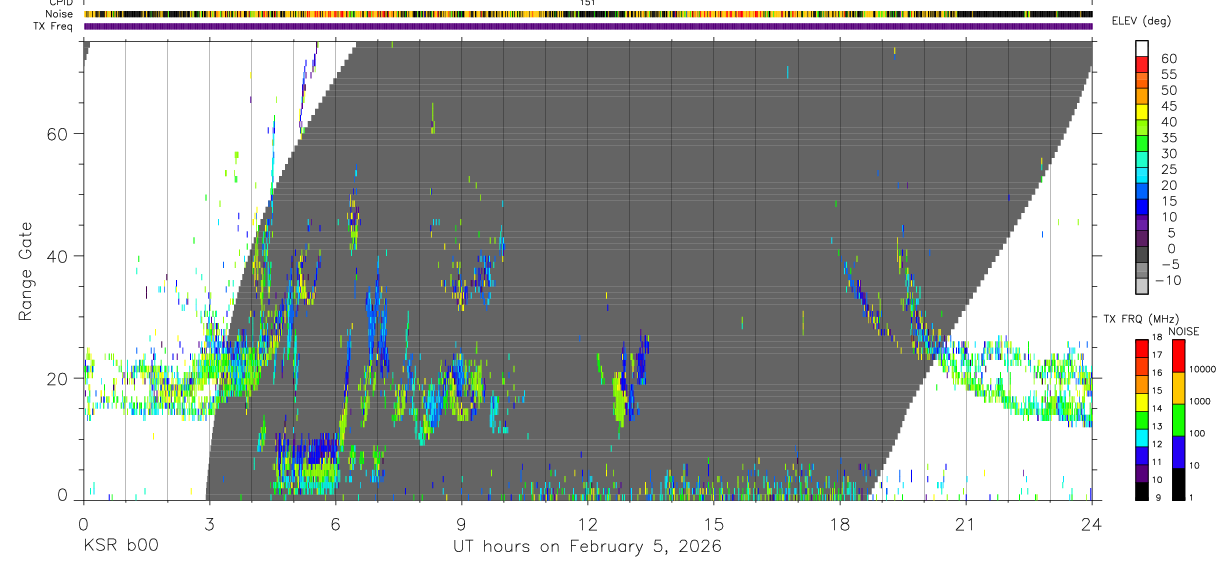Click the light gray bottom ELEV swatch

pos(1142,286)
